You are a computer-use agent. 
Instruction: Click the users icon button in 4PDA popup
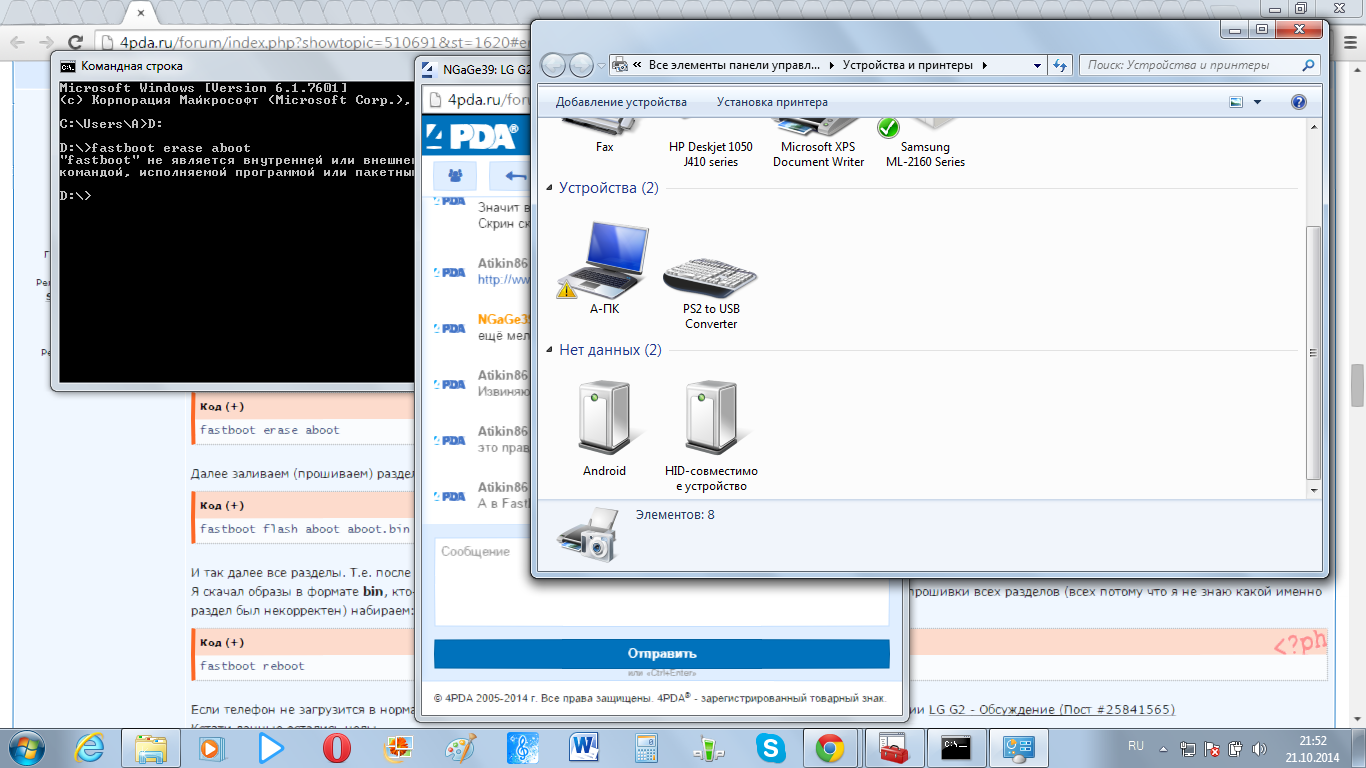(x=455, y=176)
